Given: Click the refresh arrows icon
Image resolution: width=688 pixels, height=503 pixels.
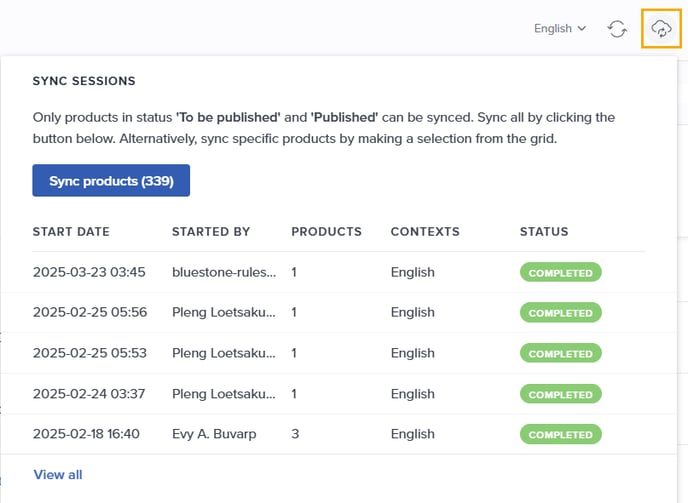Looking at the screenshot, I should tap(617, 29).
